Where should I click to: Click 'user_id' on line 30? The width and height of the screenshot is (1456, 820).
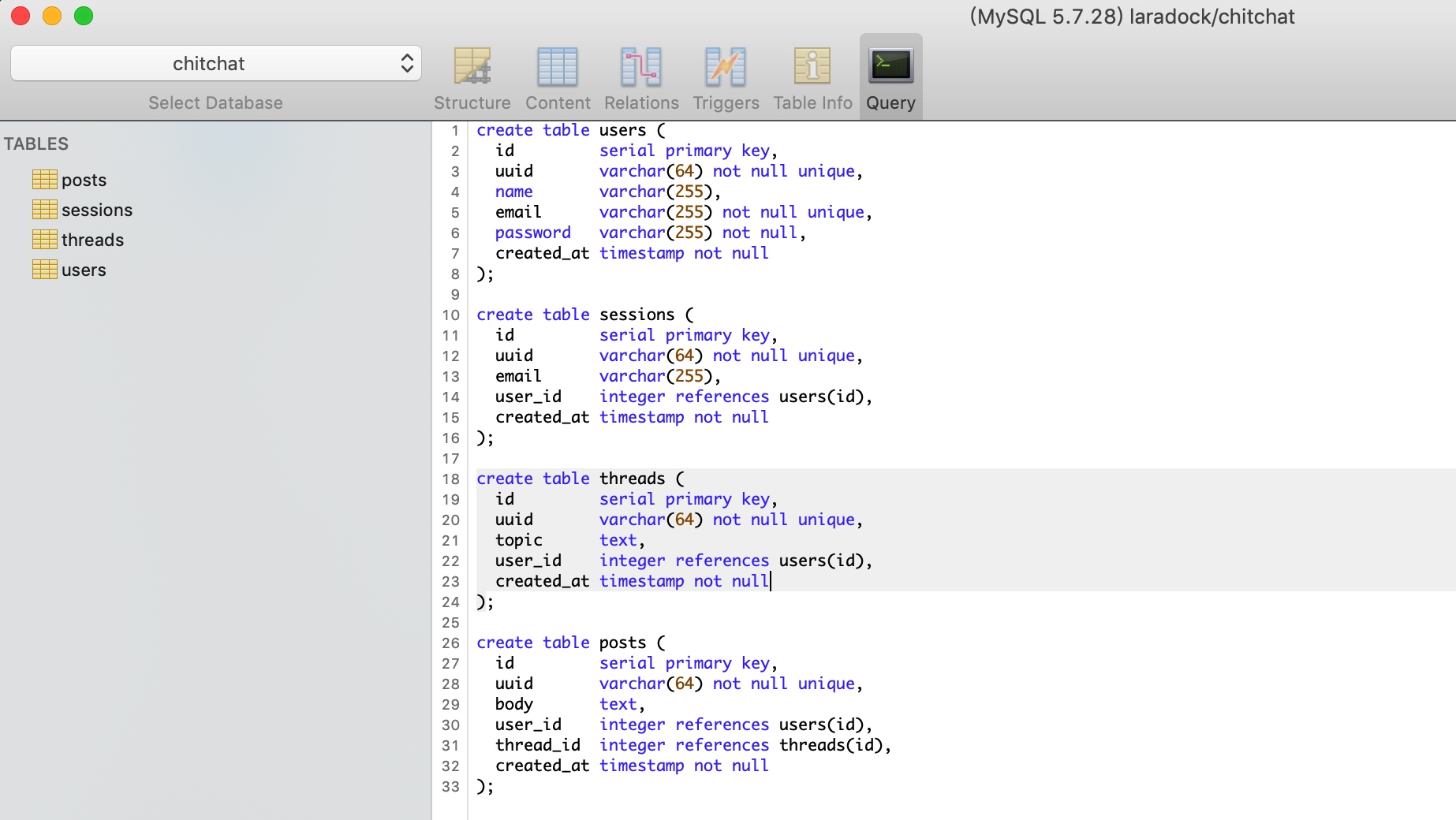point(528,725)
